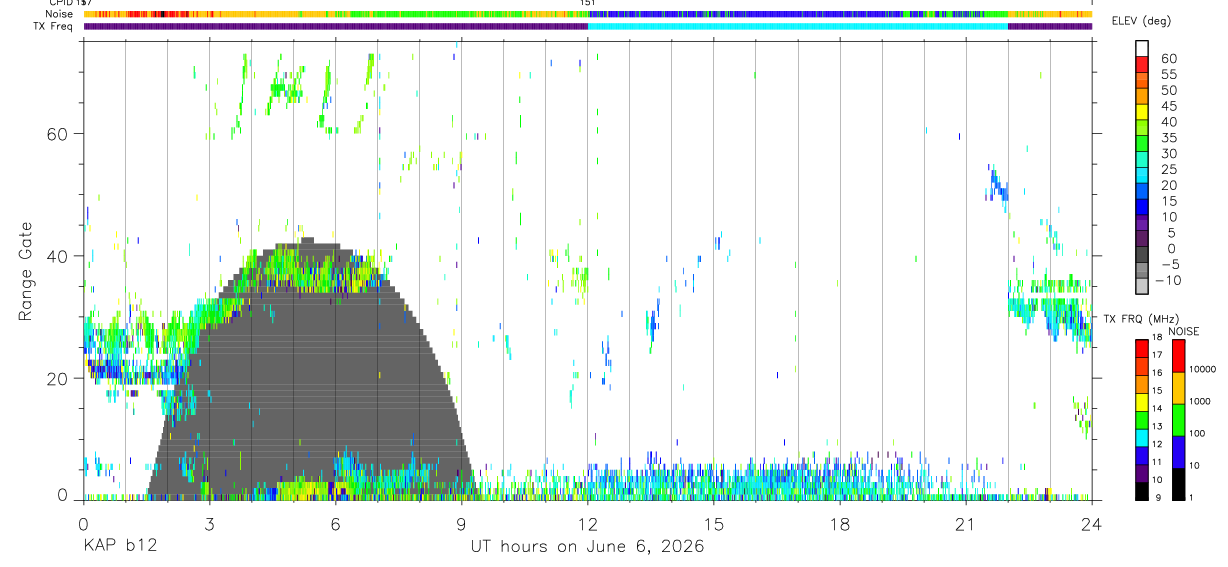Click the '100' tick on the NOISE colorbar

(1196, 433)
